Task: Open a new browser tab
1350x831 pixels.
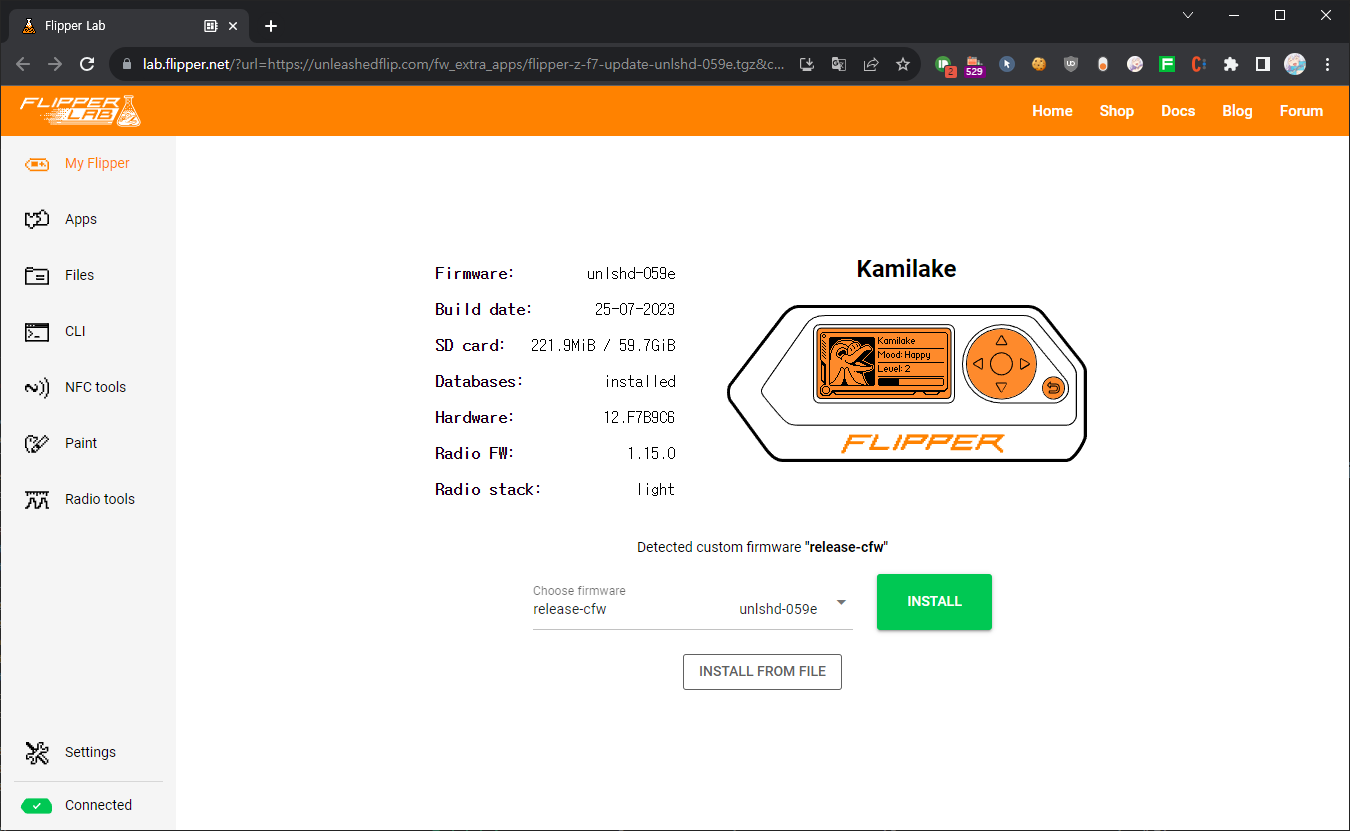Action: click(x=270, y=26)
